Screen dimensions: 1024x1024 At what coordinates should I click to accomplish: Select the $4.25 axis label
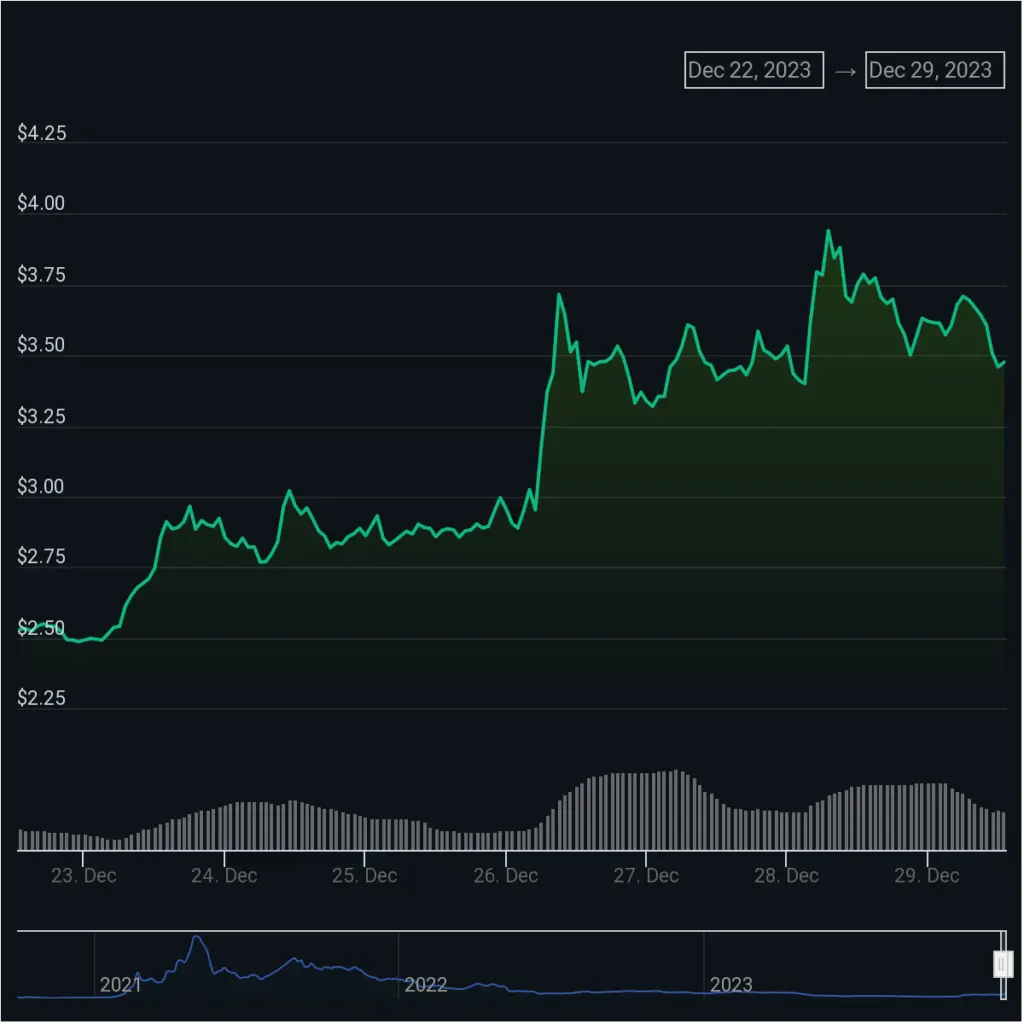(x=40, y=133)
